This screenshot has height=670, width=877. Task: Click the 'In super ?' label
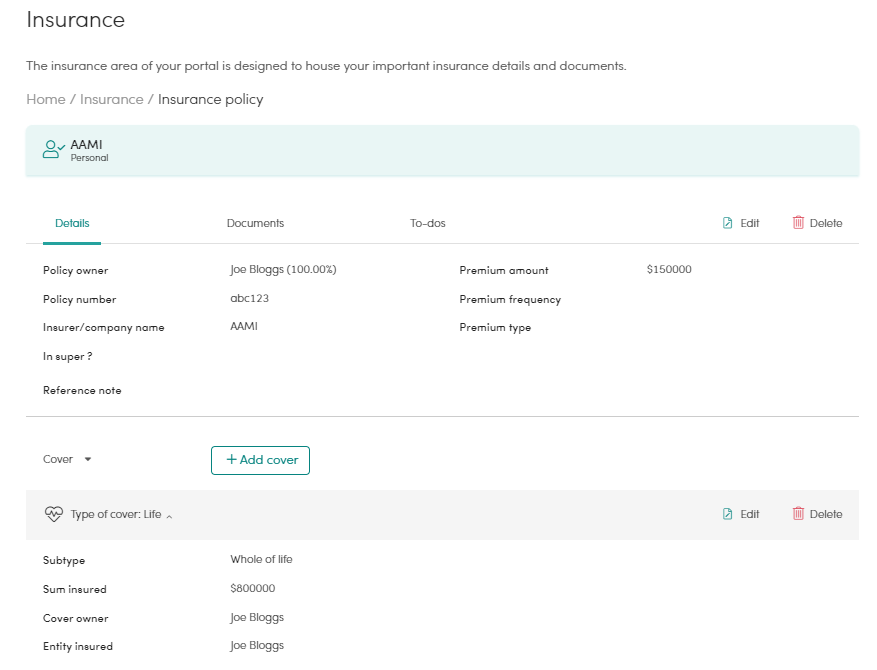pos(68,357)
